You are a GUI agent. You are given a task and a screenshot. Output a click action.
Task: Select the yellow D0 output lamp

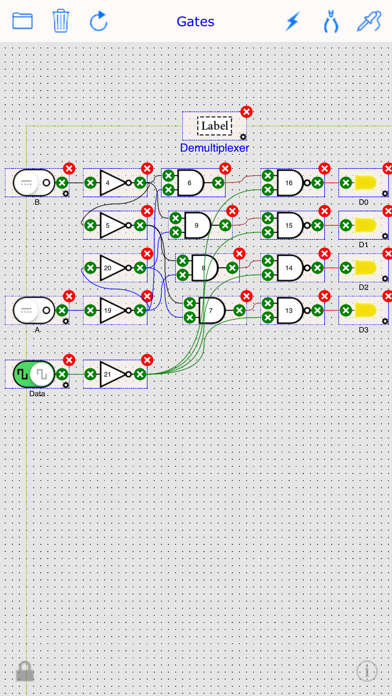(x=365, y=182)
